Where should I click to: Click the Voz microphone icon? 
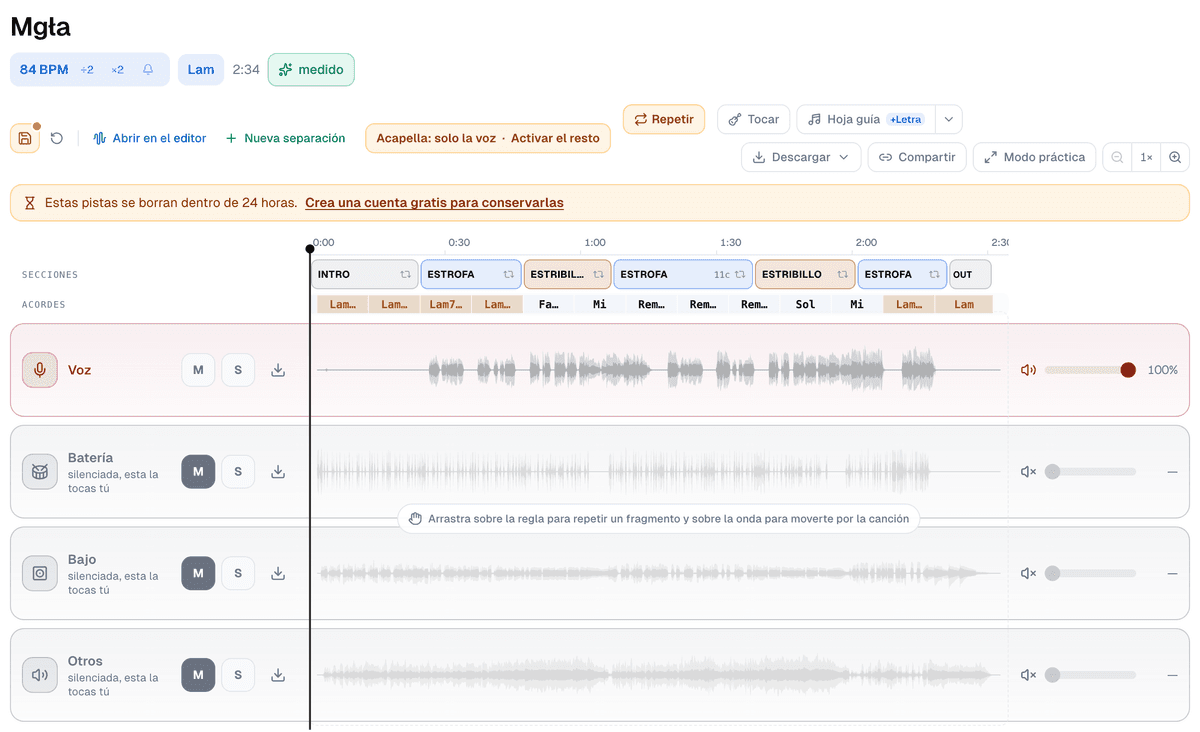40,370
